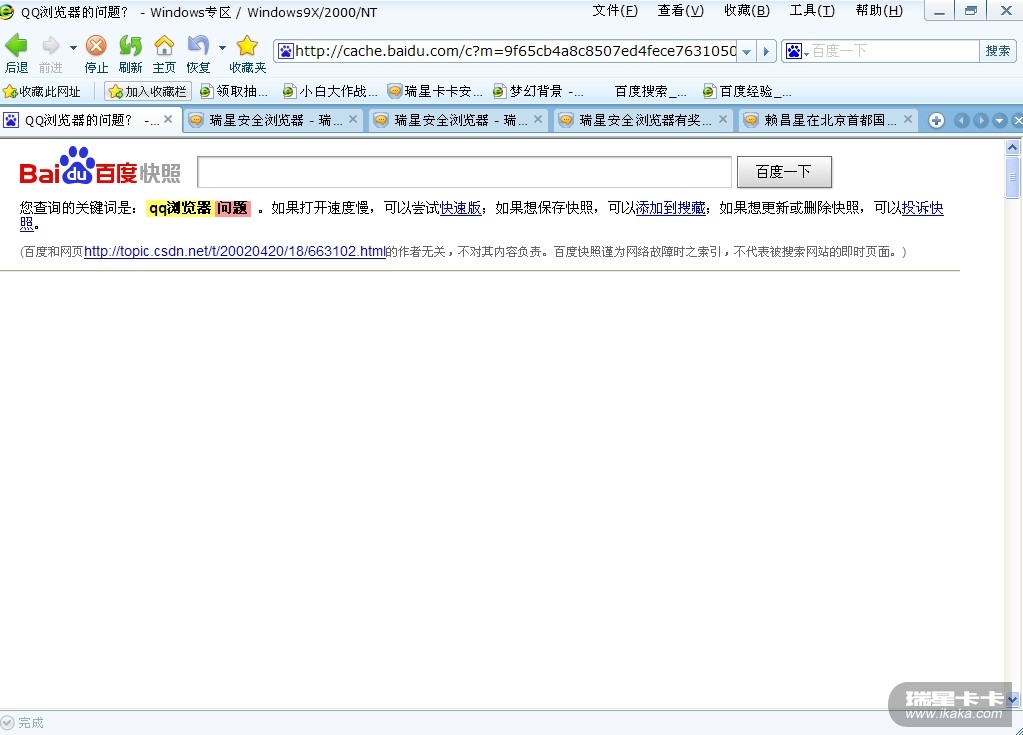Open the 百度经验_ bookmark

click(x=748, y=92)
